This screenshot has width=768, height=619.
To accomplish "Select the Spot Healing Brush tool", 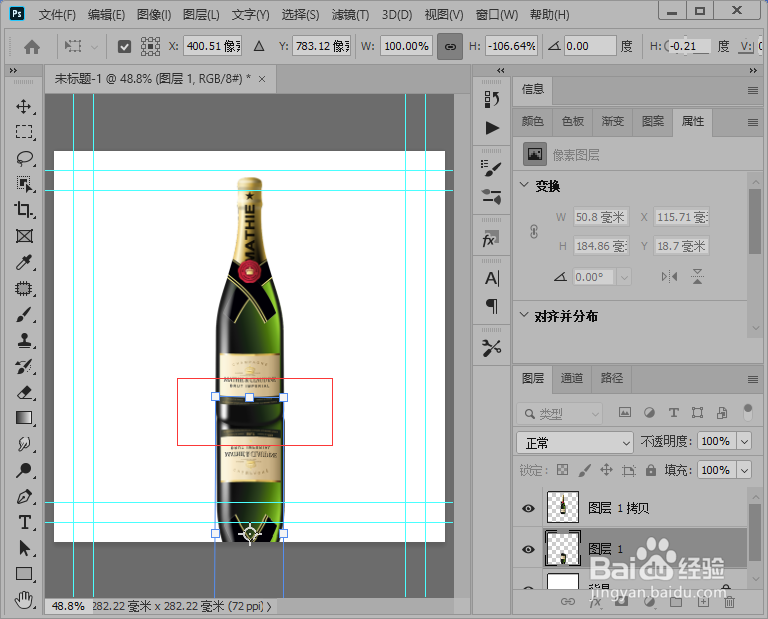I will tap(24, 288).
